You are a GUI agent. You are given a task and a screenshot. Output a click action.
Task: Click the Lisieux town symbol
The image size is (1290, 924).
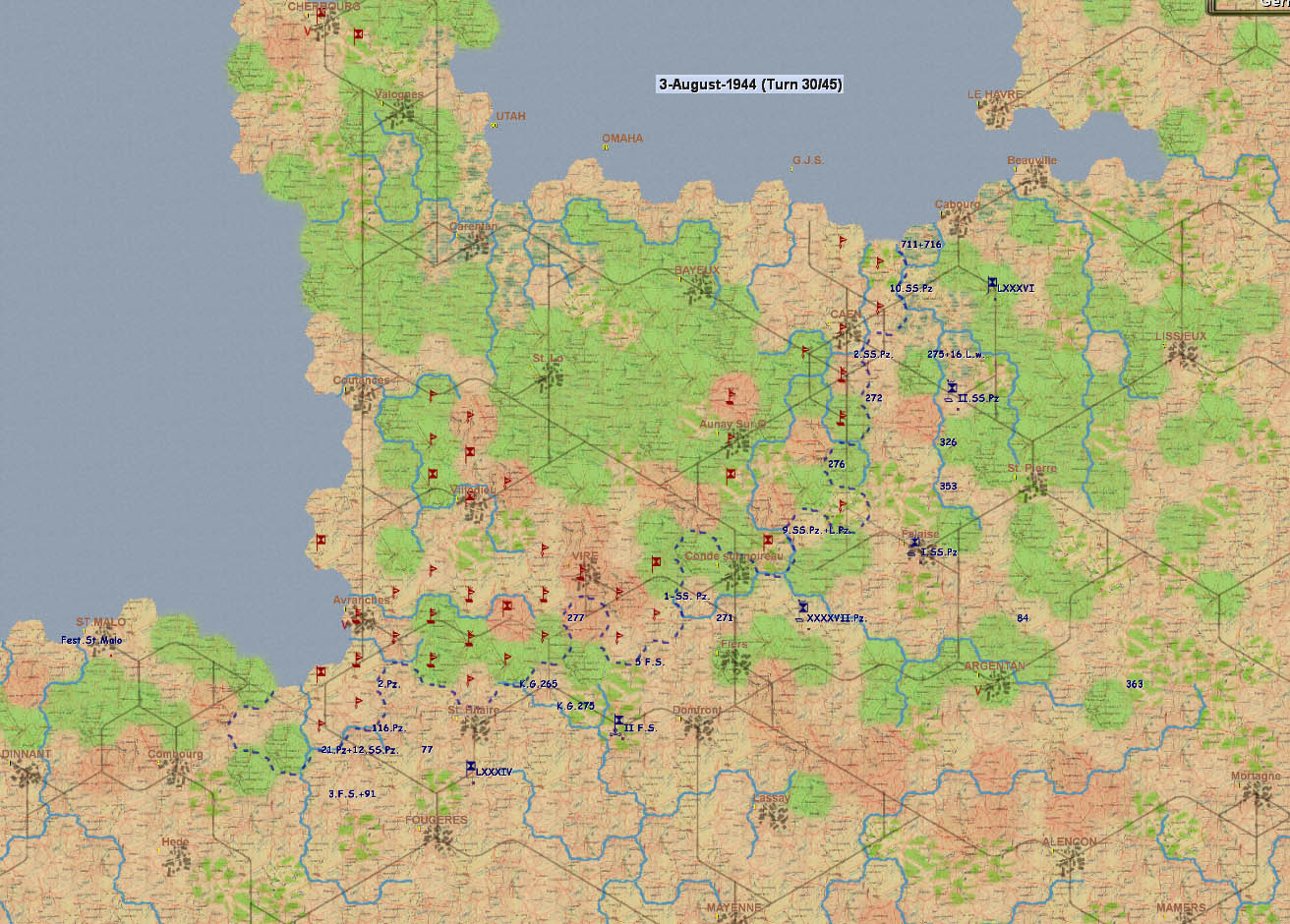point(1182,353)
